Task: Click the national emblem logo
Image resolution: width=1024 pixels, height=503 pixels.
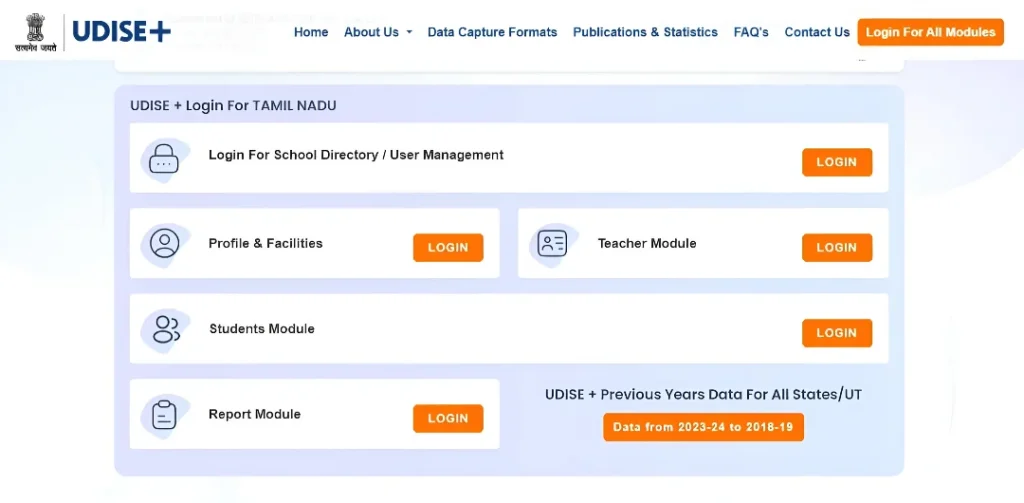Action: [x=35, y=32]
